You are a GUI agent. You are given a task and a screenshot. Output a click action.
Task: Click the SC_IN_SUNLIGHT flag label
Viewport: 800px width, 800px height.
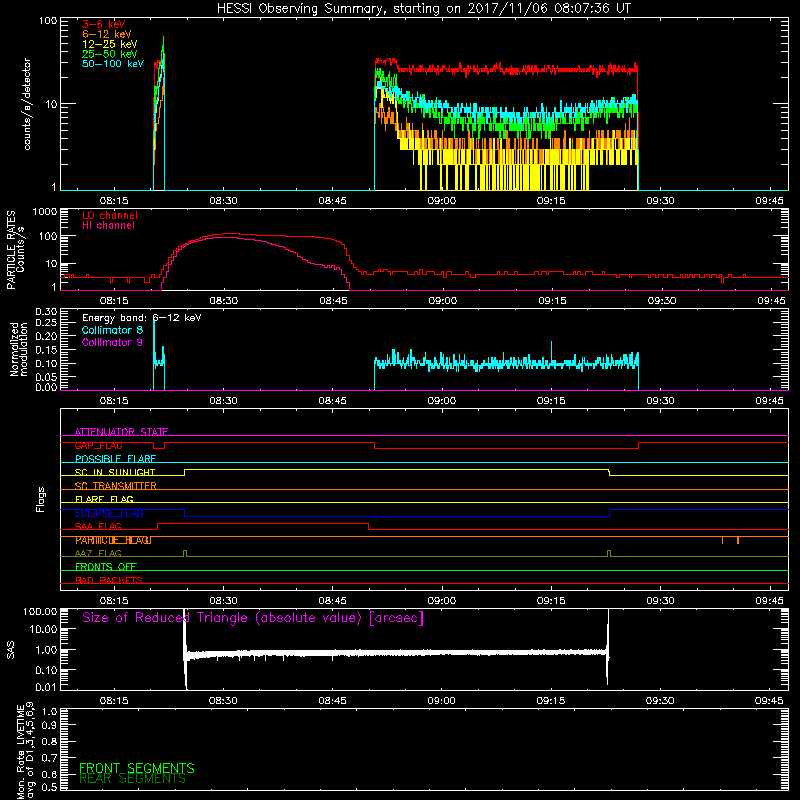115,472
